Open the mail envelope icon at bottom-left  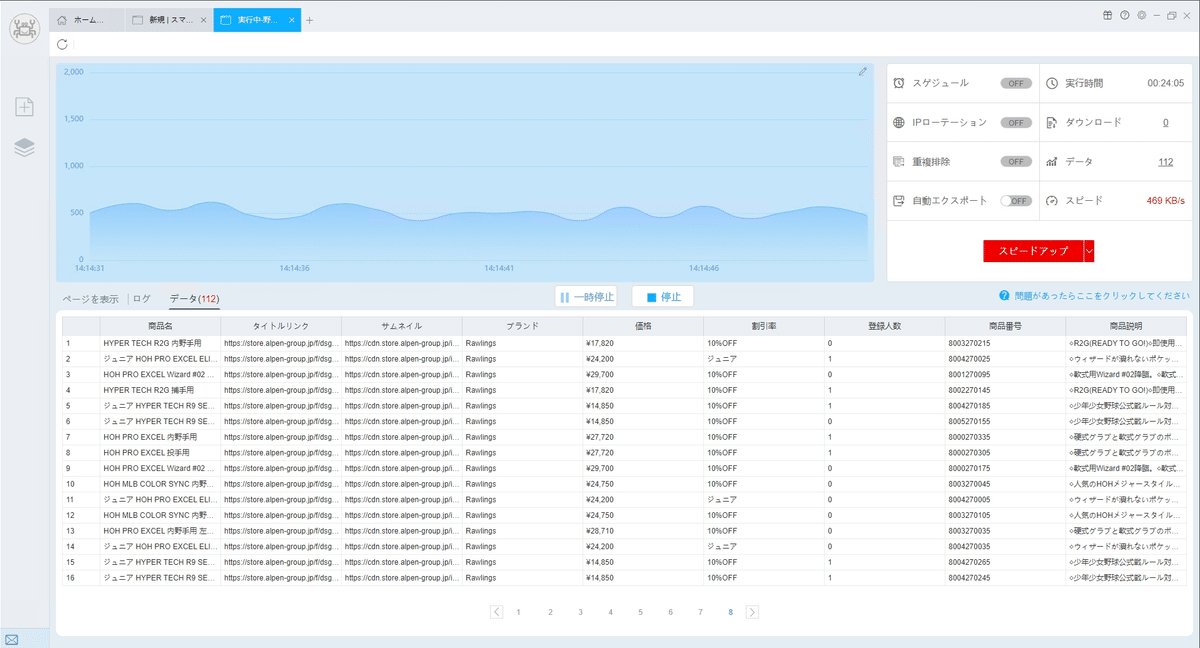(12, 640)
